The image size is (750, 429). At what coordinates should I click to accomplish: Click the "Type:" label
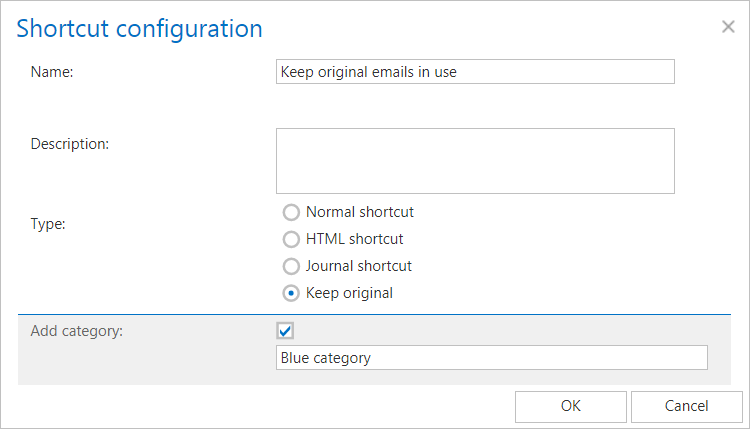(x=48, y=224)
